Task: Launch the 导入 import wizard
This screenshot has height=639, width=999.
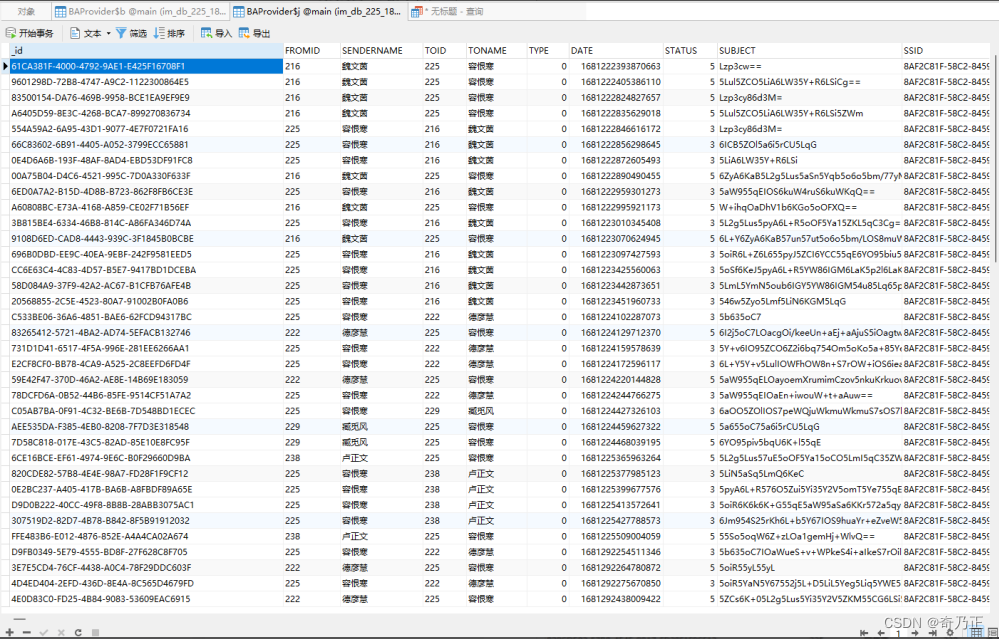Action: (x=217, y=33)
